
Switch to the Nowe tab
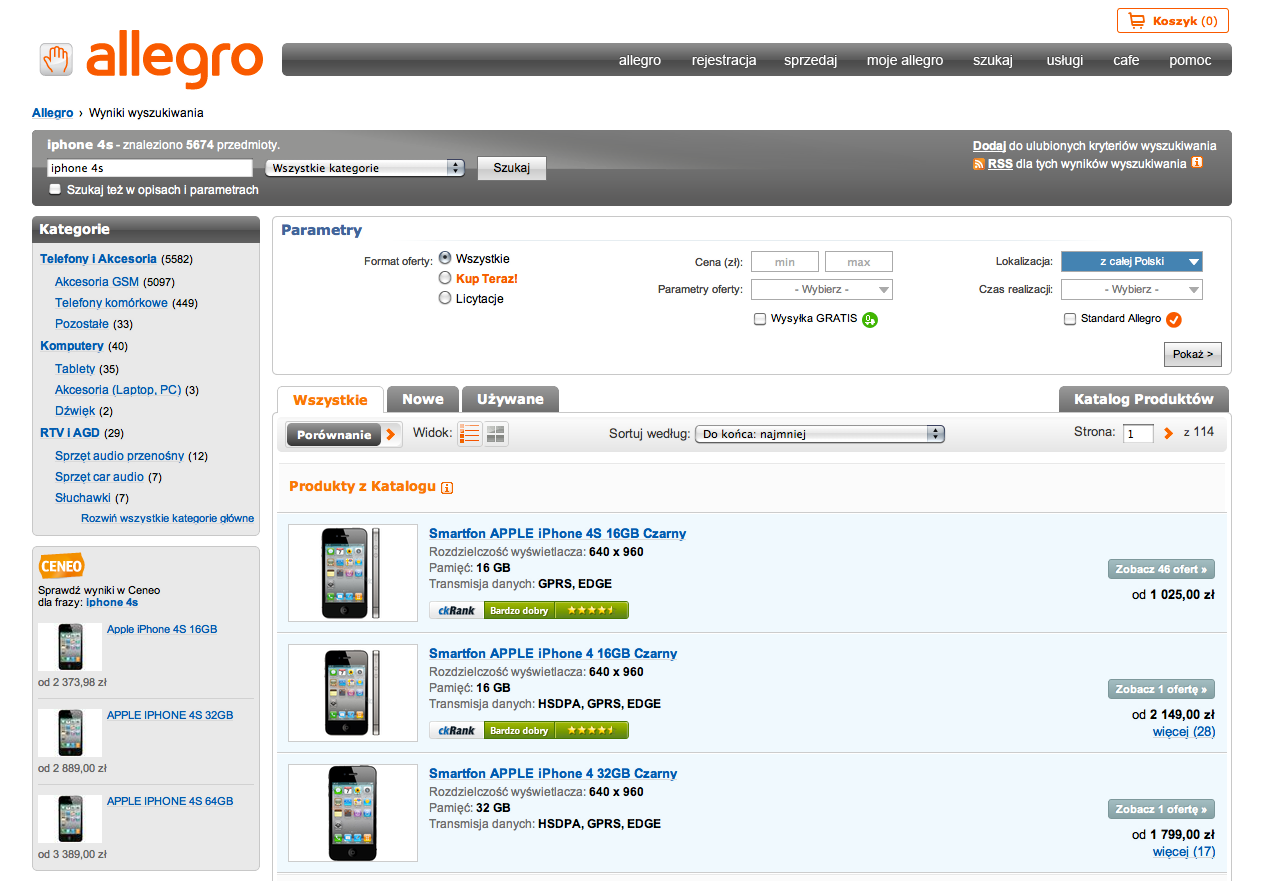click(x=423, y=399)
